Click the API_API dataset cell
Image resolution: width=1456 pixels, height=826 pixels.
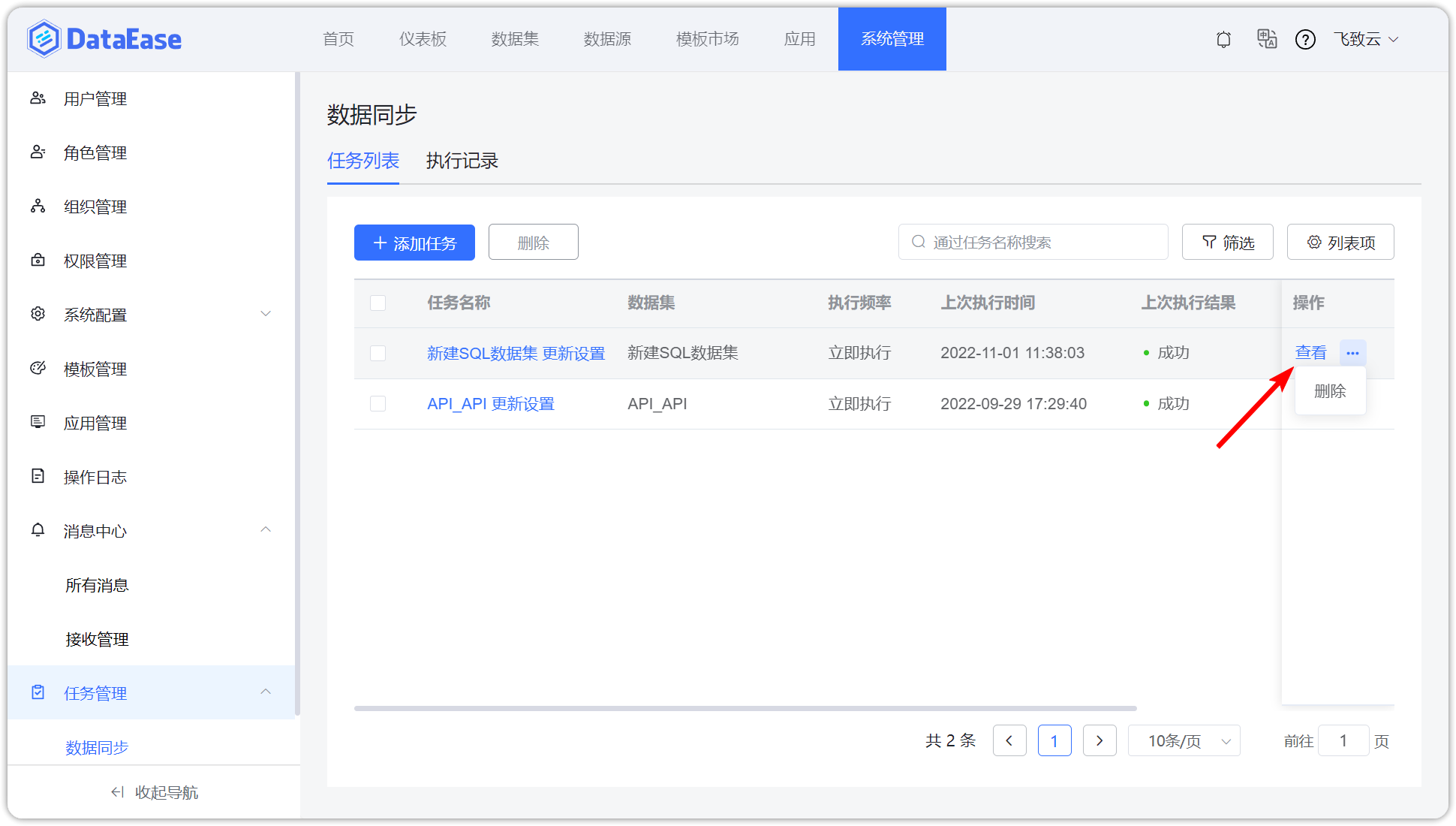pos(657,404)
